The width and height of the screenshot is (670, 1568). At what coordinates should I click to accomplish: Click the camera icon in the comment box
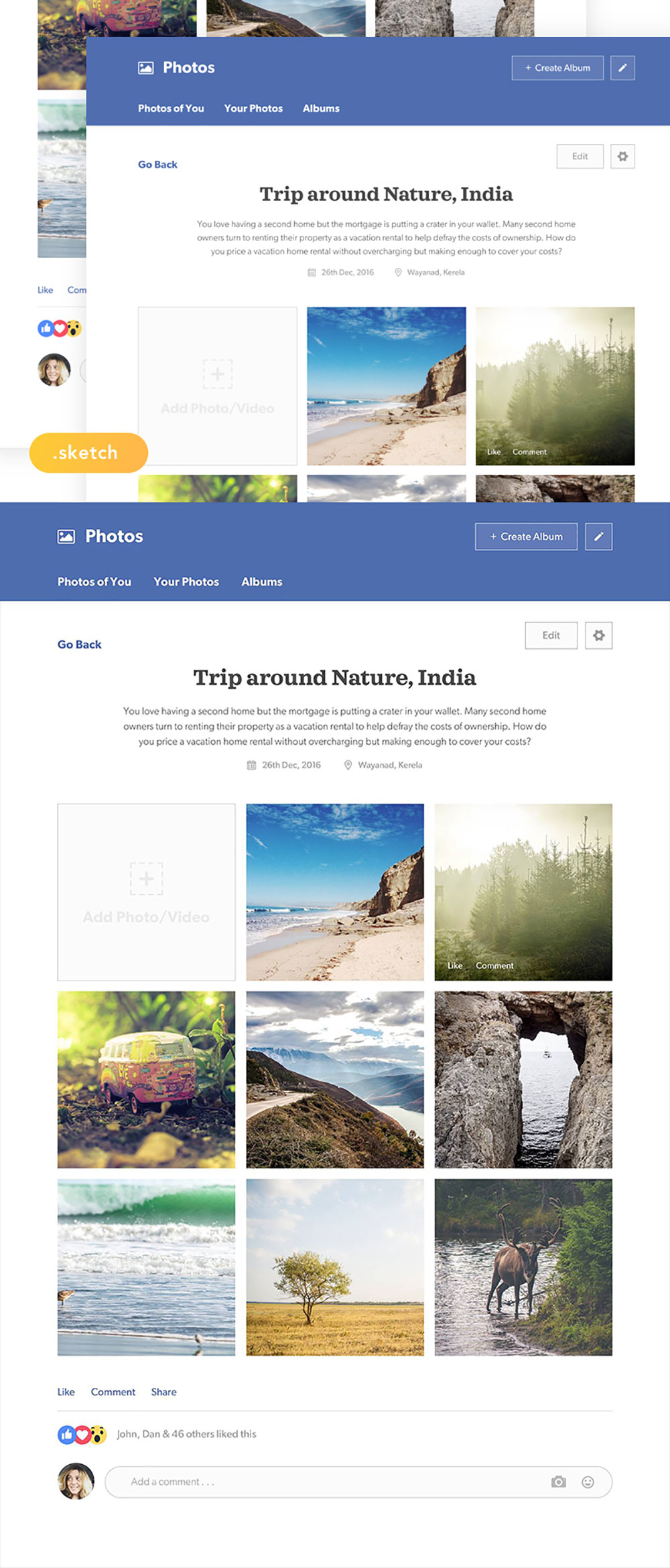point(559,1482)
